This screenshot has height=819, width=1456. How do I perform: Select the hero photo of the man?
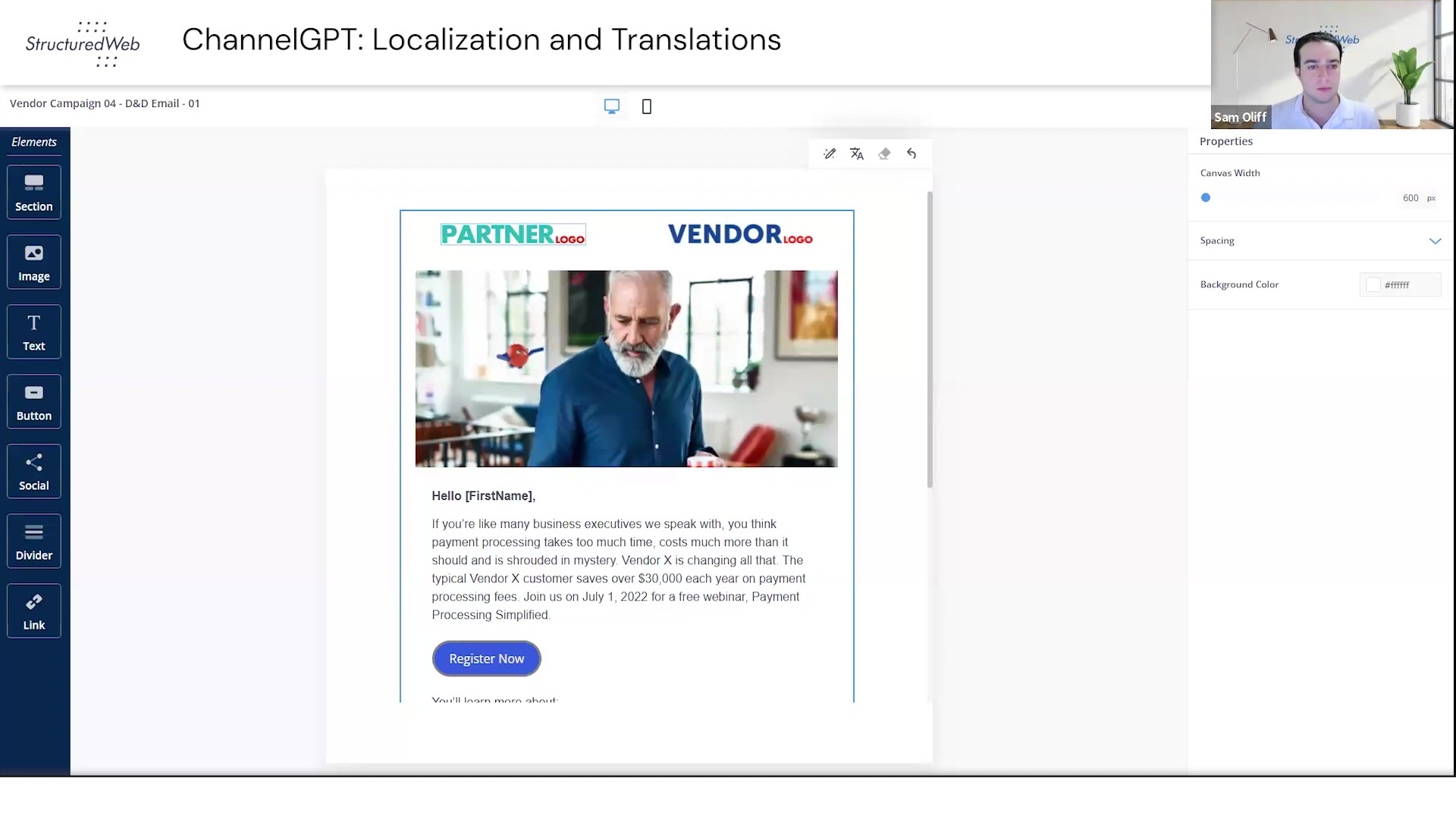(x=626, y=369)
